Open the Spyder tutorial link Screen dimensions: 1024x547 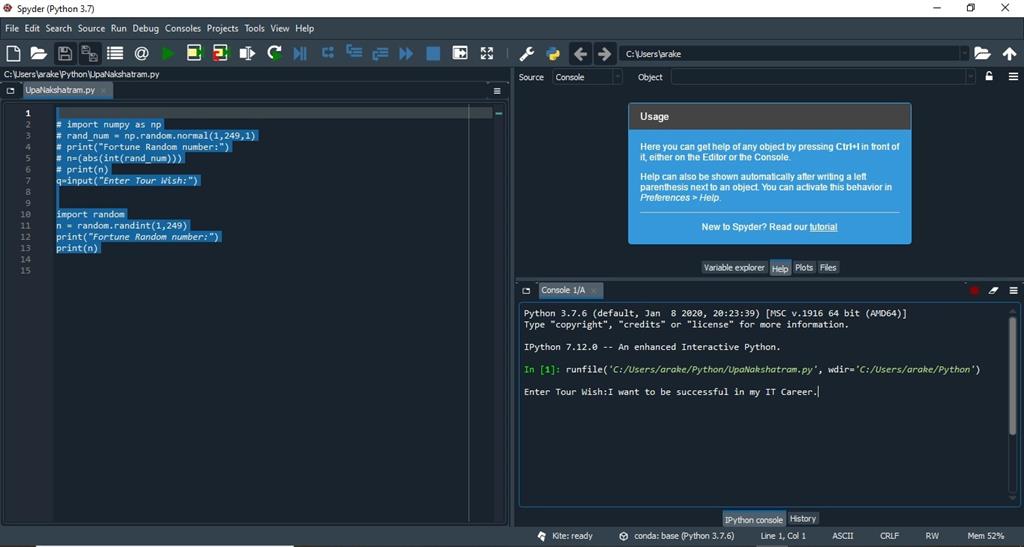click(823, 227)
